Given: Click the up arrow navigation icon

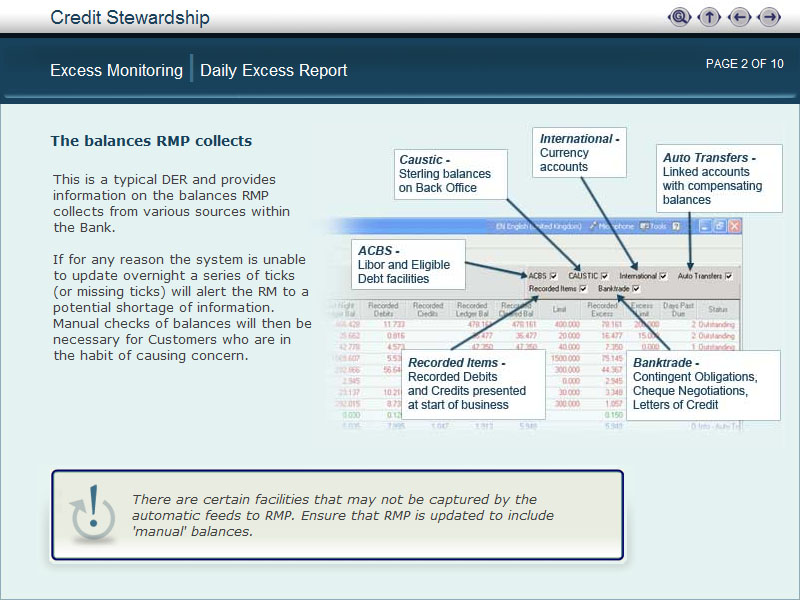Looking at the screenshot, I should [x=709, y=17].
